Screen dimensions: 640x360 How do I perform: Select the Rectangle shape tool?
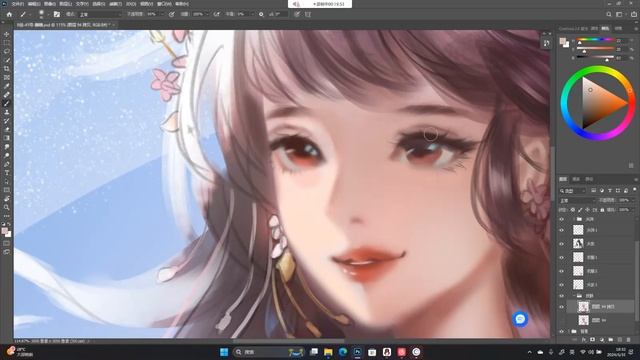7,190
